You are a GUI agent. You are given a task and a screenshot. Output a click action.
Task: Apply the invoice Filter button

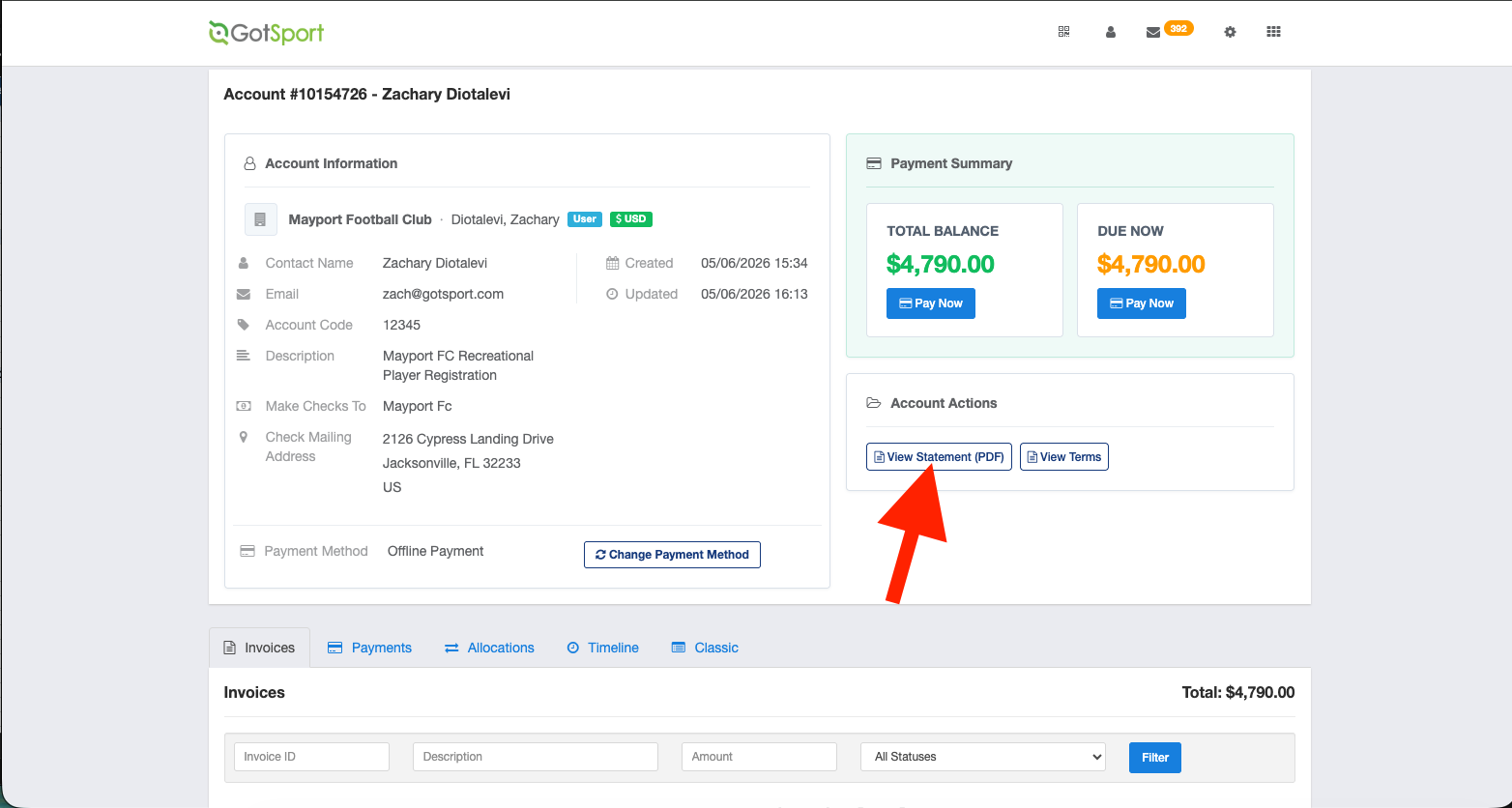(x=1155, y=758)
